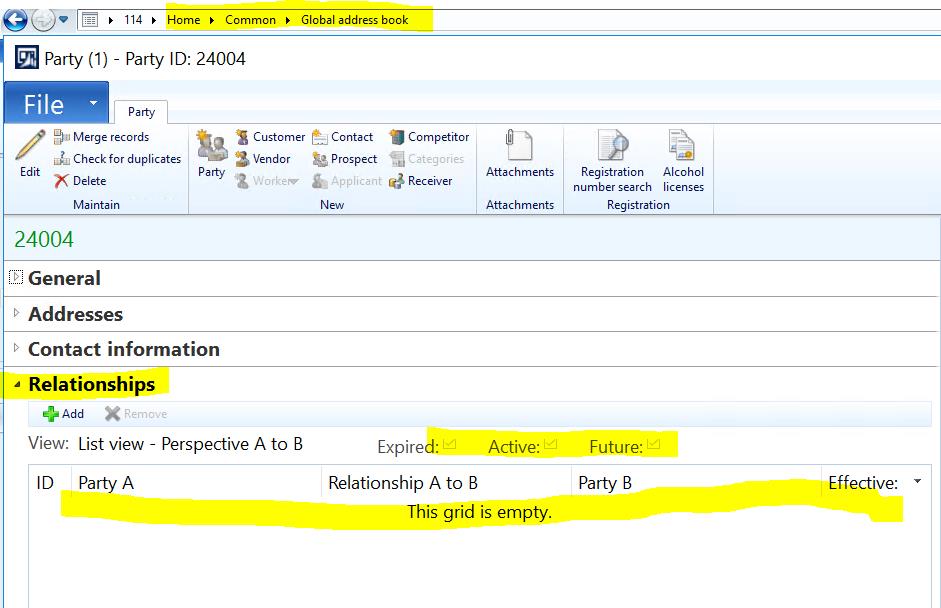Enable the Future checkbox
The image size is (941, 608).
(x=652, y=443)
